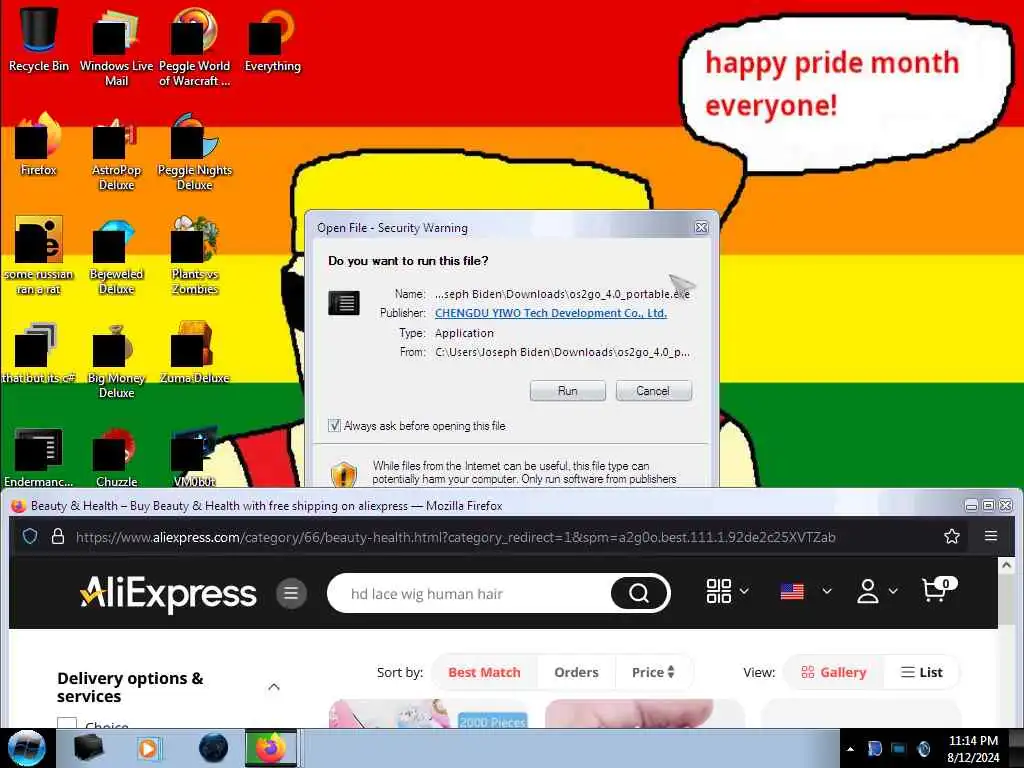Click the page scrollbar up arrow
The width and height of the screenshot is (1024, 768).
(1006, 564)
